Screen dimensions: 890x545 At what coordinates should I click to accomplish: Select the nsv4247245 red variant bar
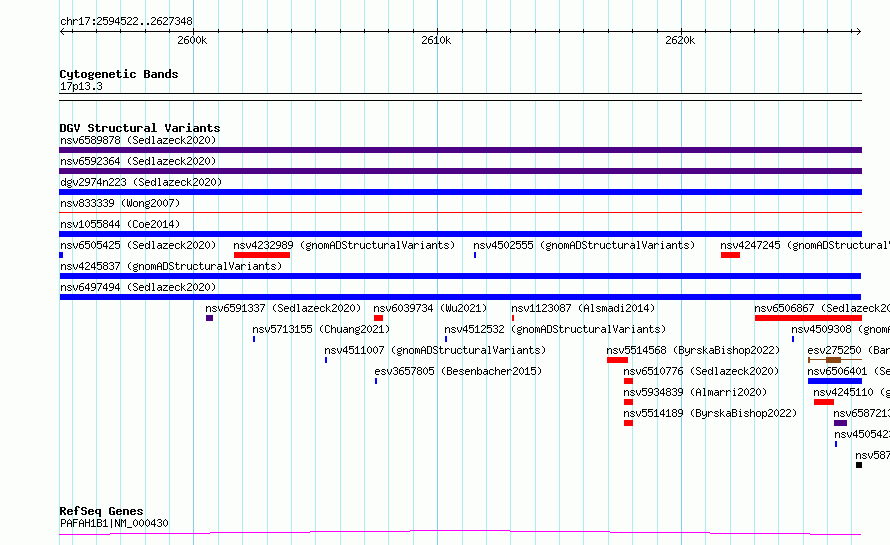(730, 255)
